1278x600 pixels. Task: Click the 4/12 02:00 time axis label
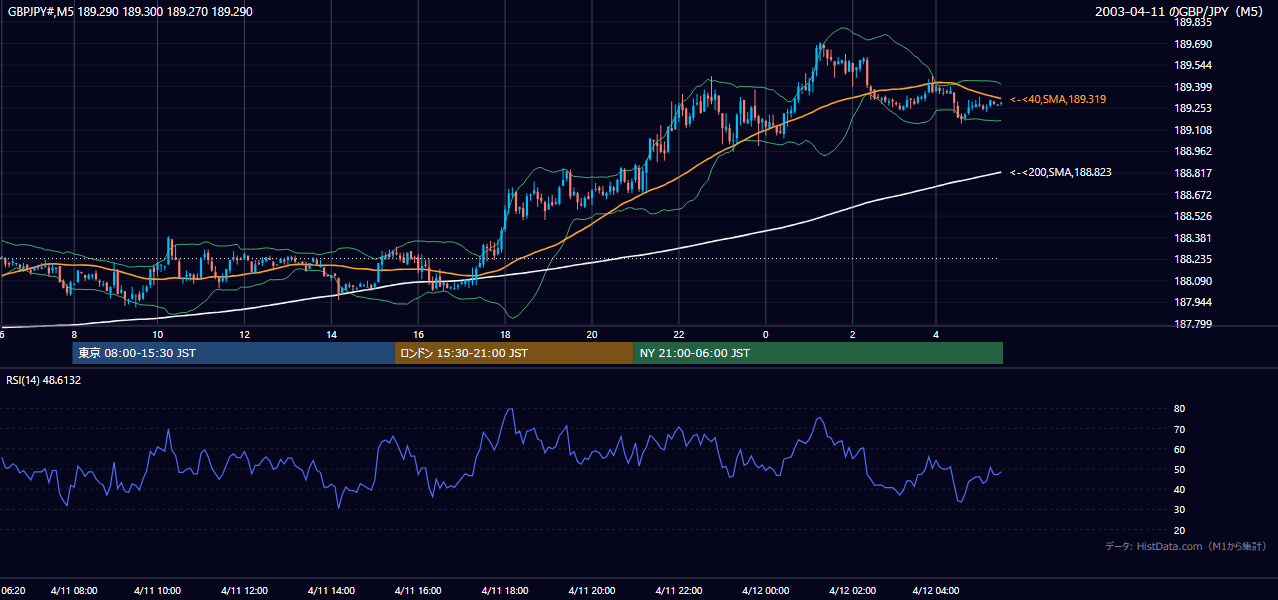tap(853, 591)
